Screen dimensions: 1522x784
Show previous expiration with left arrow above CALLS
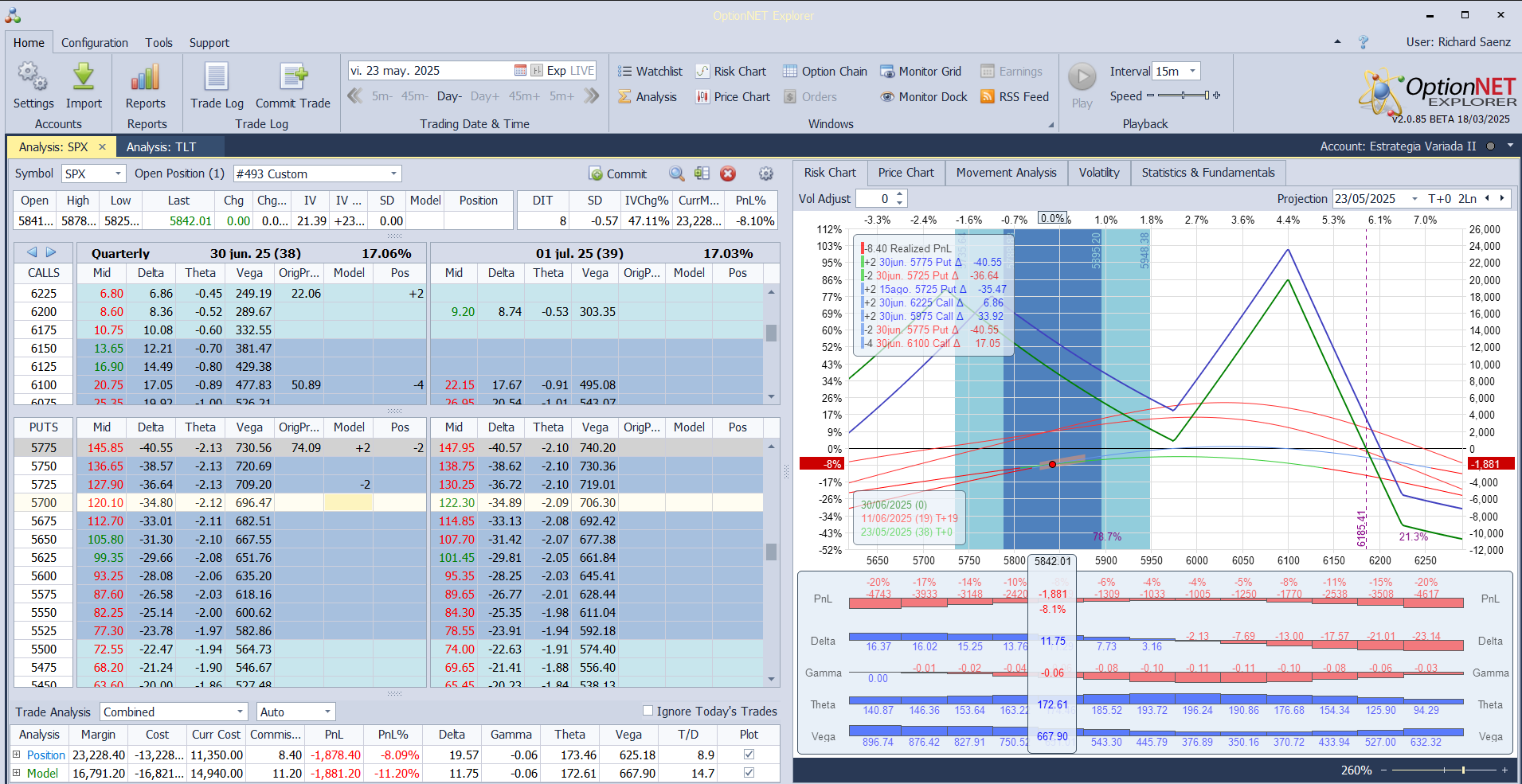click(32, 252)
